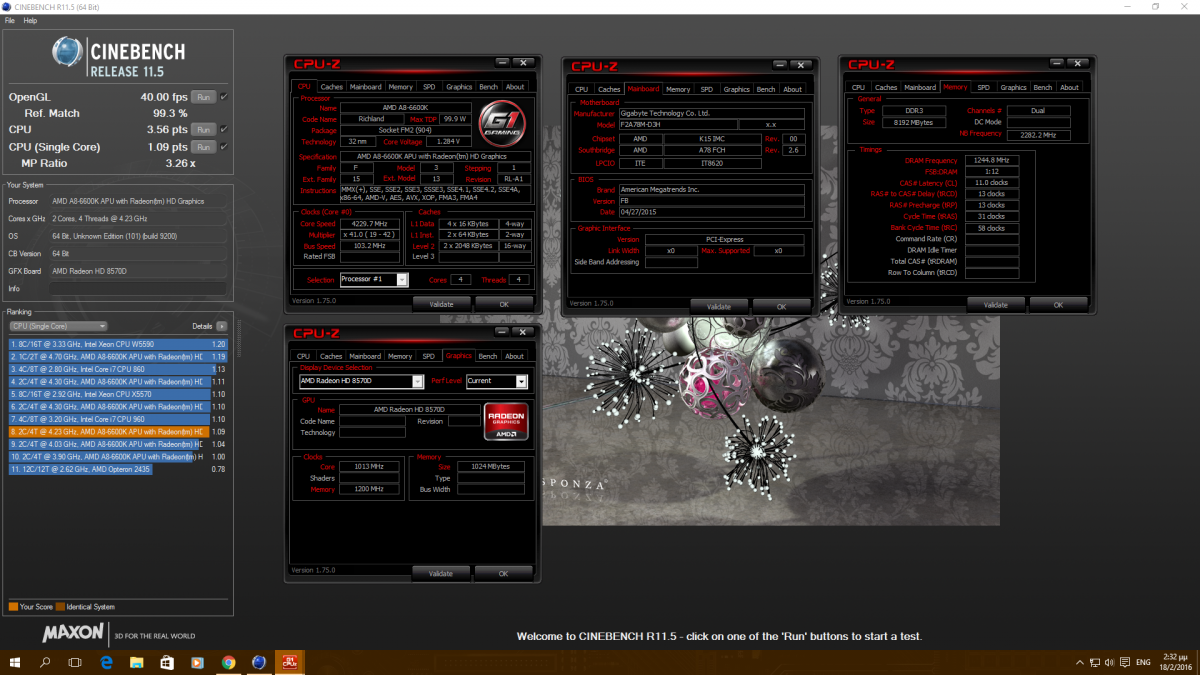Click OK in the Mainboard CPU-Z window

[781, 306]
